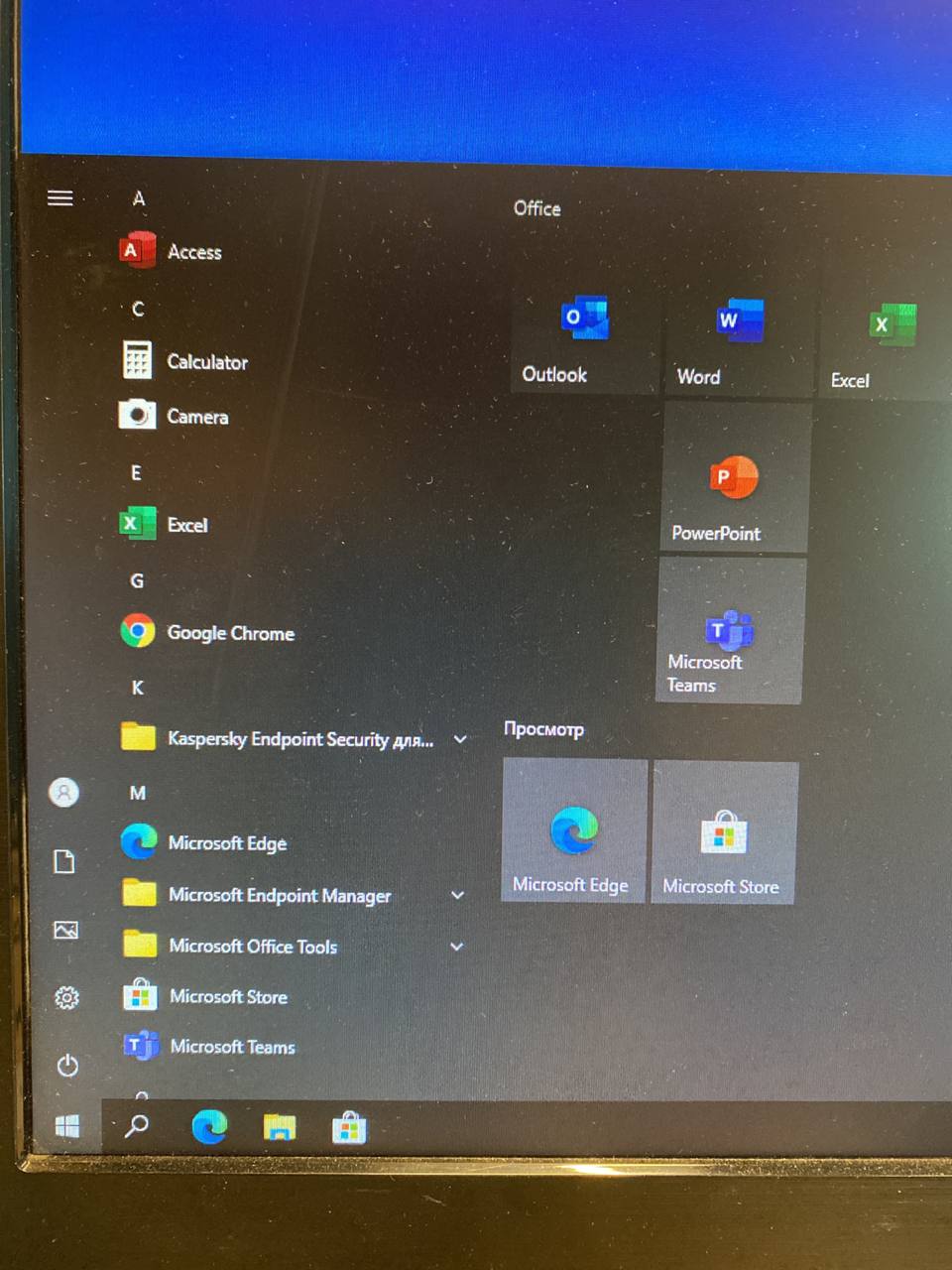Open the Microsoft Teams tile
This screenshot has width=952, height=1270.
[730, 631]
